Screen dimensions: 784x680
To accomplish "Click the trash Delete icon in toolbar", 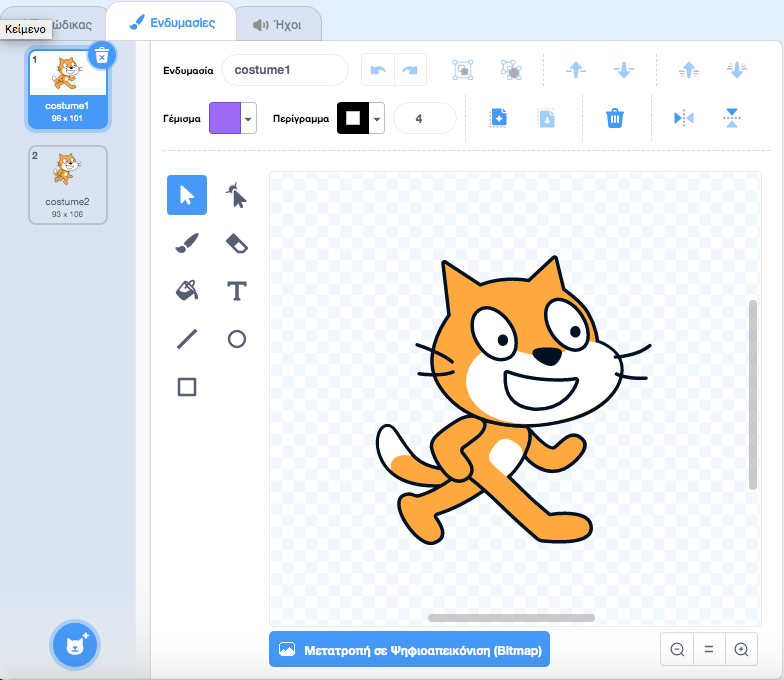I will [x=615, y=118].
